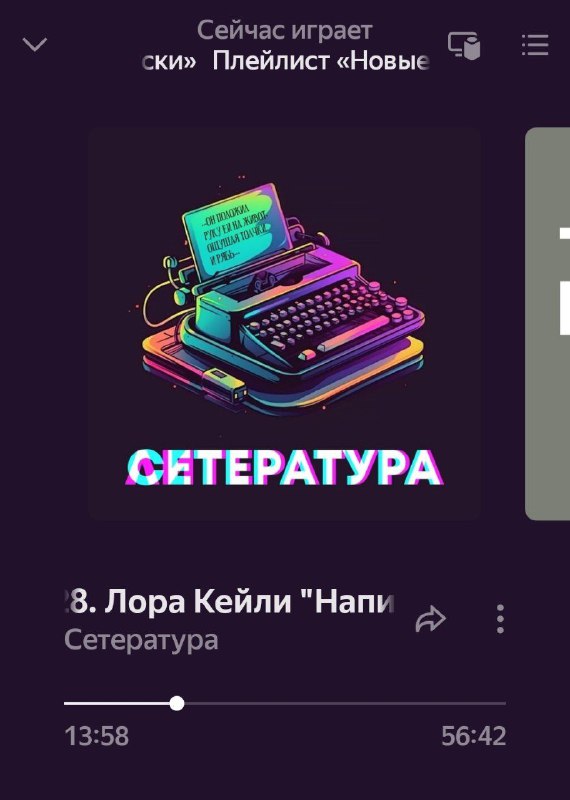
Task: Show the playback queue list icon
Action: coord(535,45)
